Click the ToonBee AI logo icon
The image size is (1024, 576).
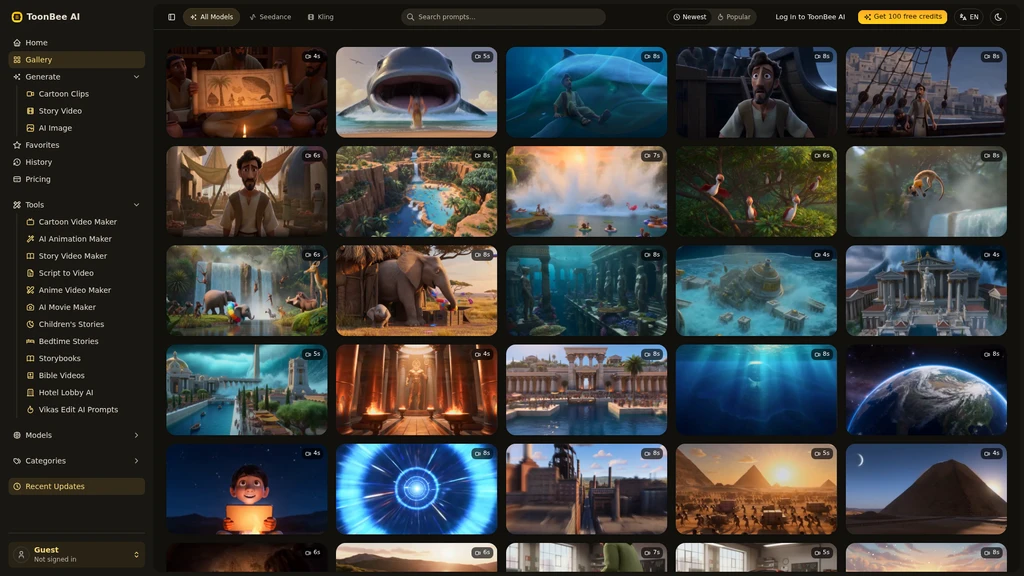(x=17, y=17)
